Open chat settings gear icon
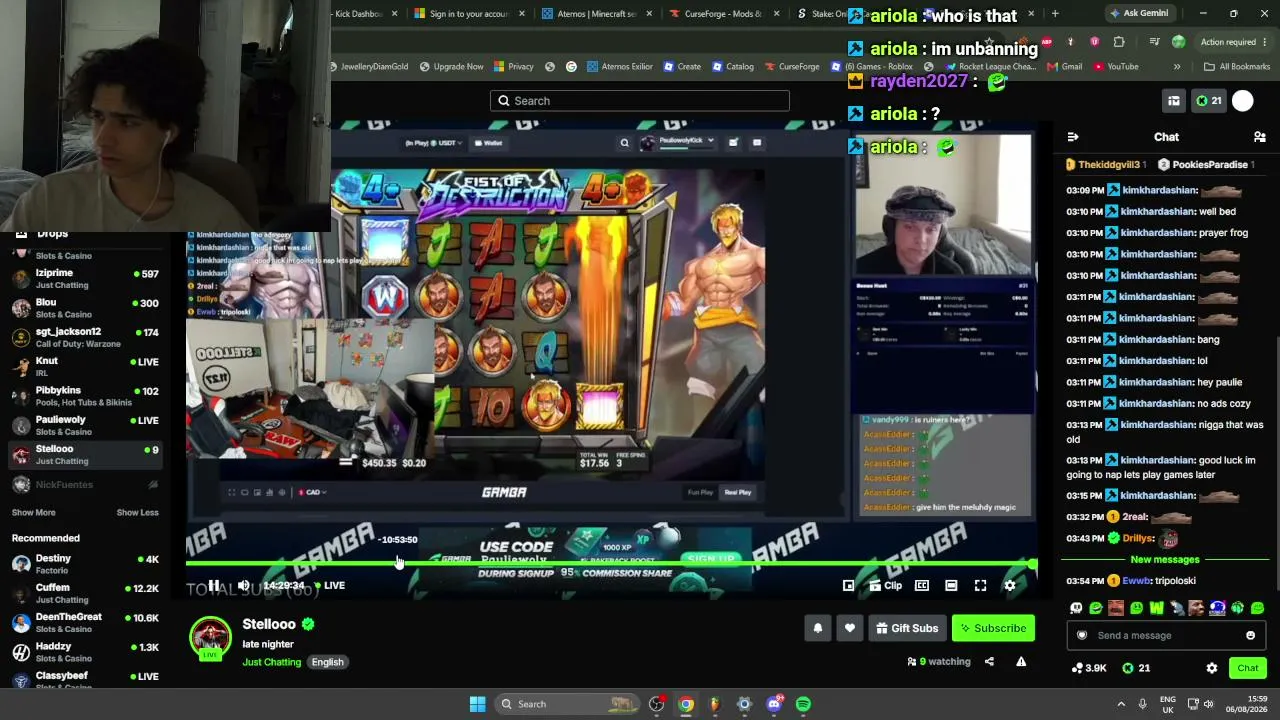The image size is (1280, 720). [1212, 668]
